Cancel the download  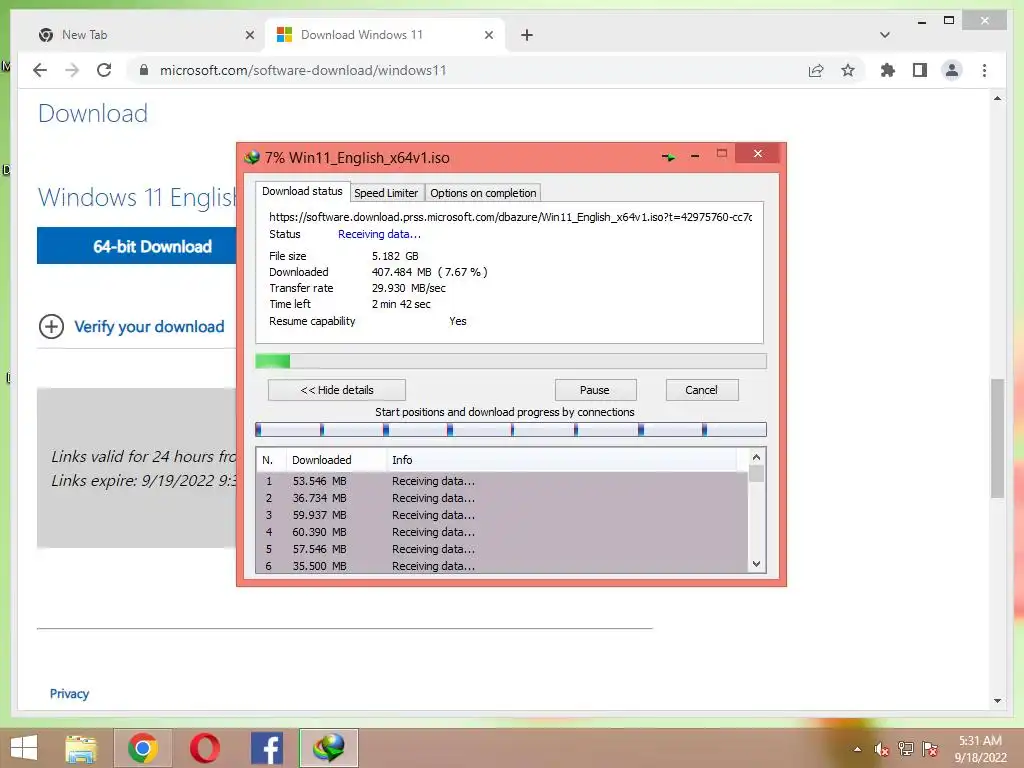702,390
